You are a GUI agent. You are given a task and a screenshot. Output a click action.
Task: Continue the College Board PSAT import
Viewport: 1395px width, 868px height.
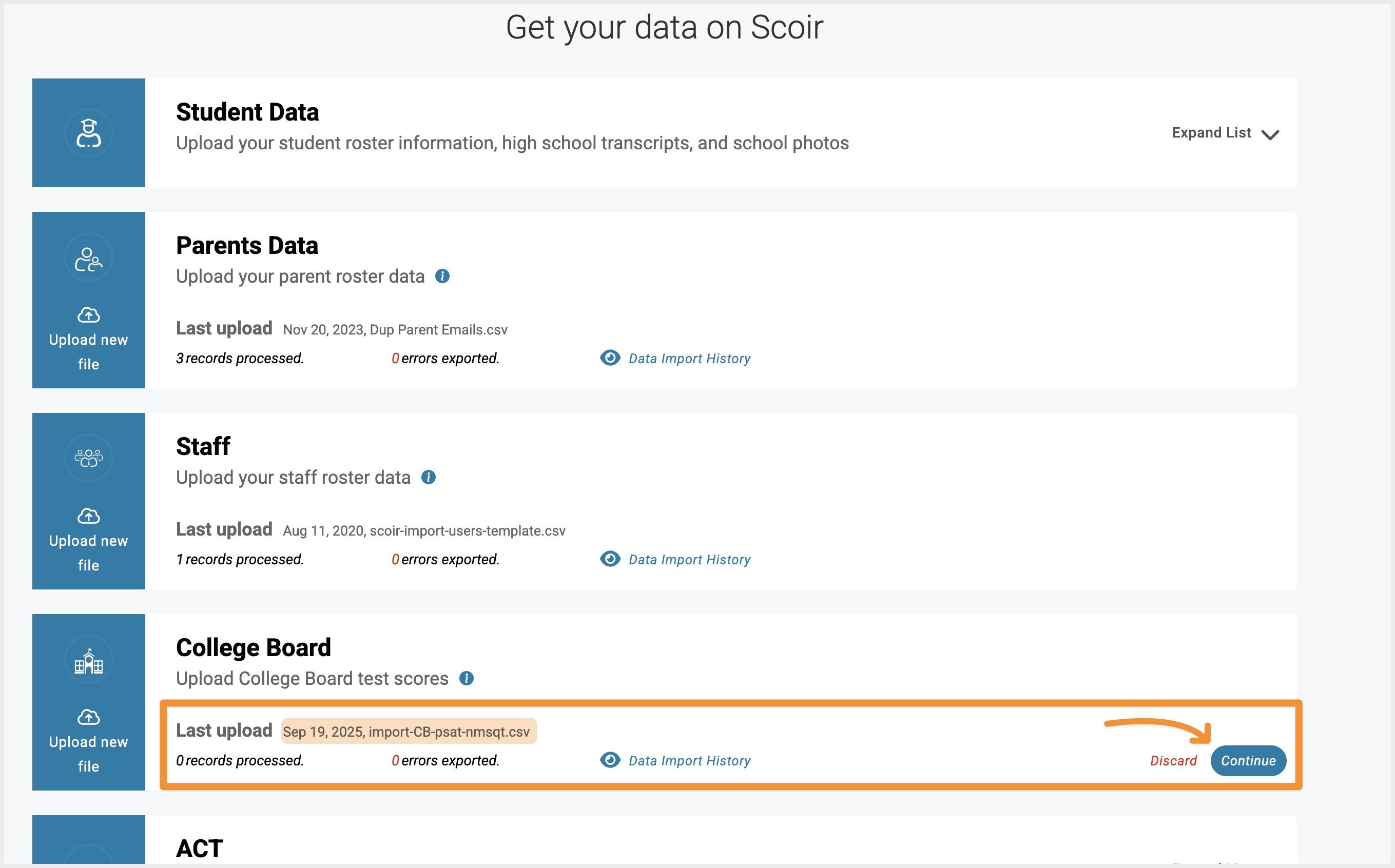[x=1248, y=761]
